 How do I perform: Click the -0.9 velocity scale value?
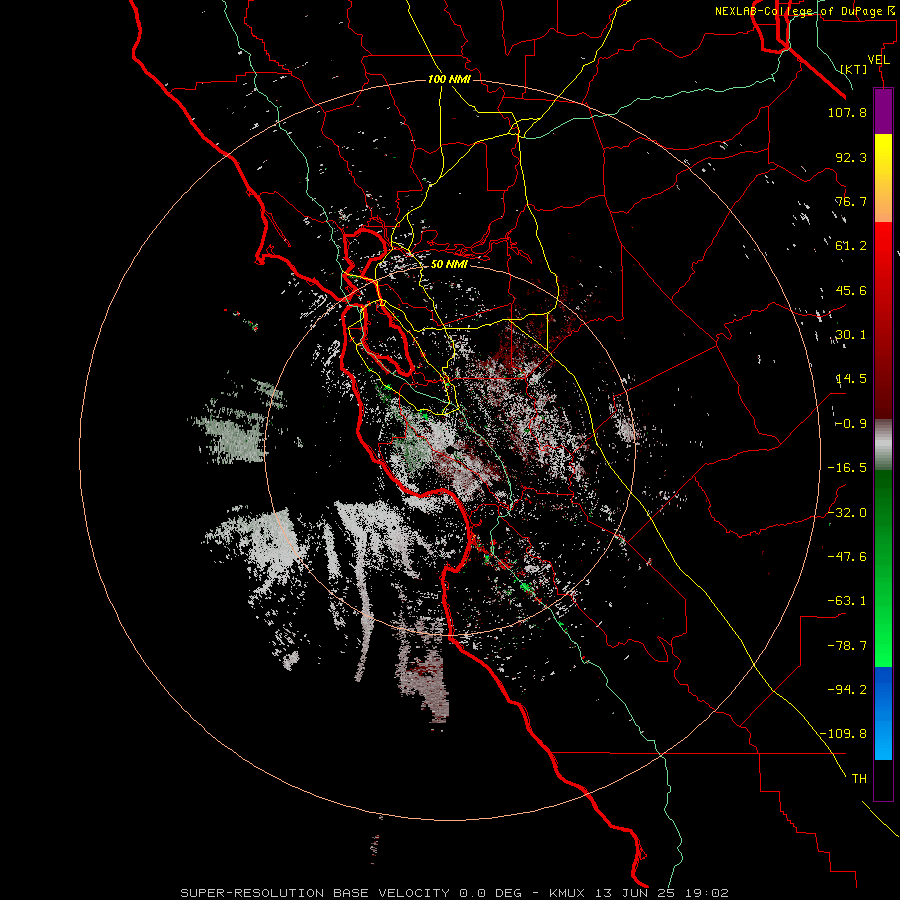[851, 424]
